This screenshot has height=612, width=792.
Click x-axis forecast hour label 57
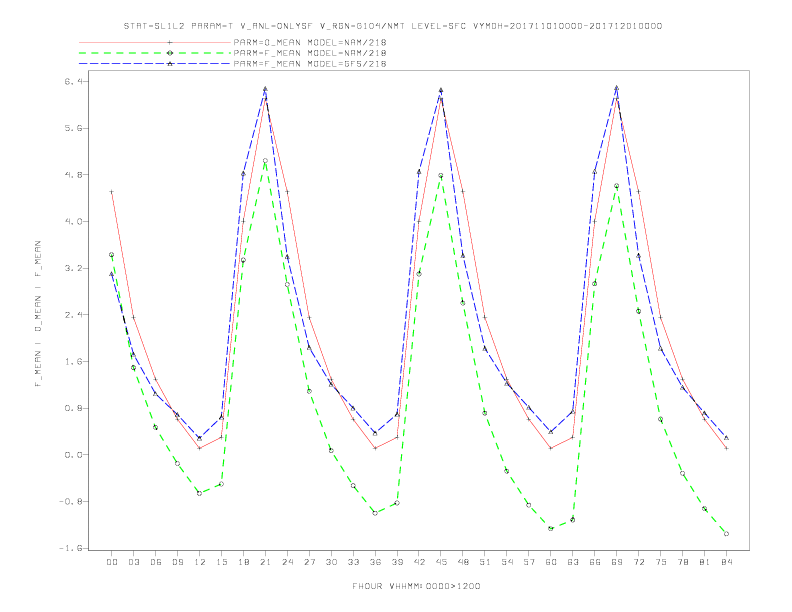tap(529, 562)
